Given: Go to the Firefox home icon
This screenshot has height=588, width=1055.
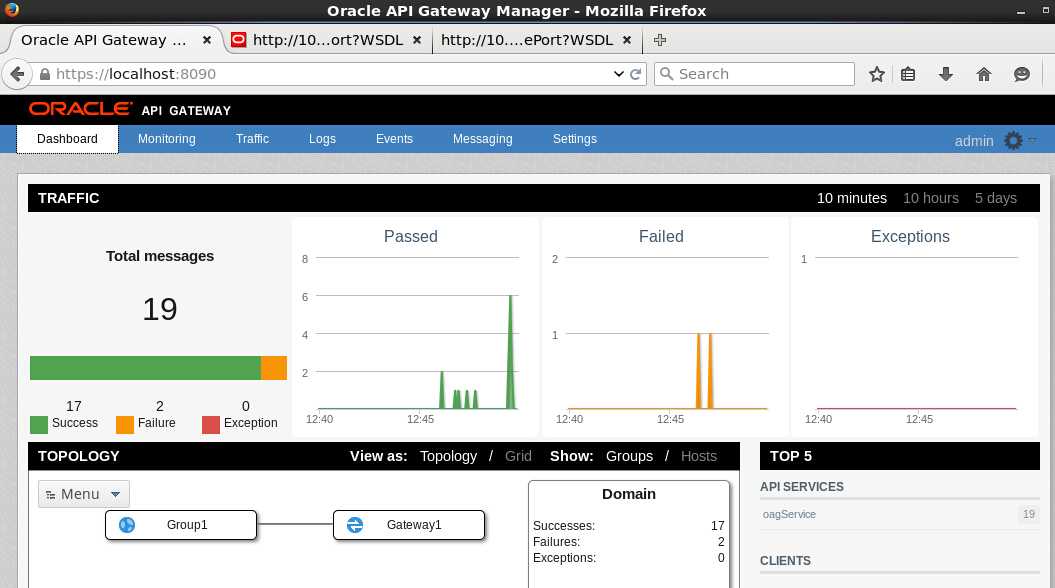Looking at the screenshot, I should tap(984, 74).
